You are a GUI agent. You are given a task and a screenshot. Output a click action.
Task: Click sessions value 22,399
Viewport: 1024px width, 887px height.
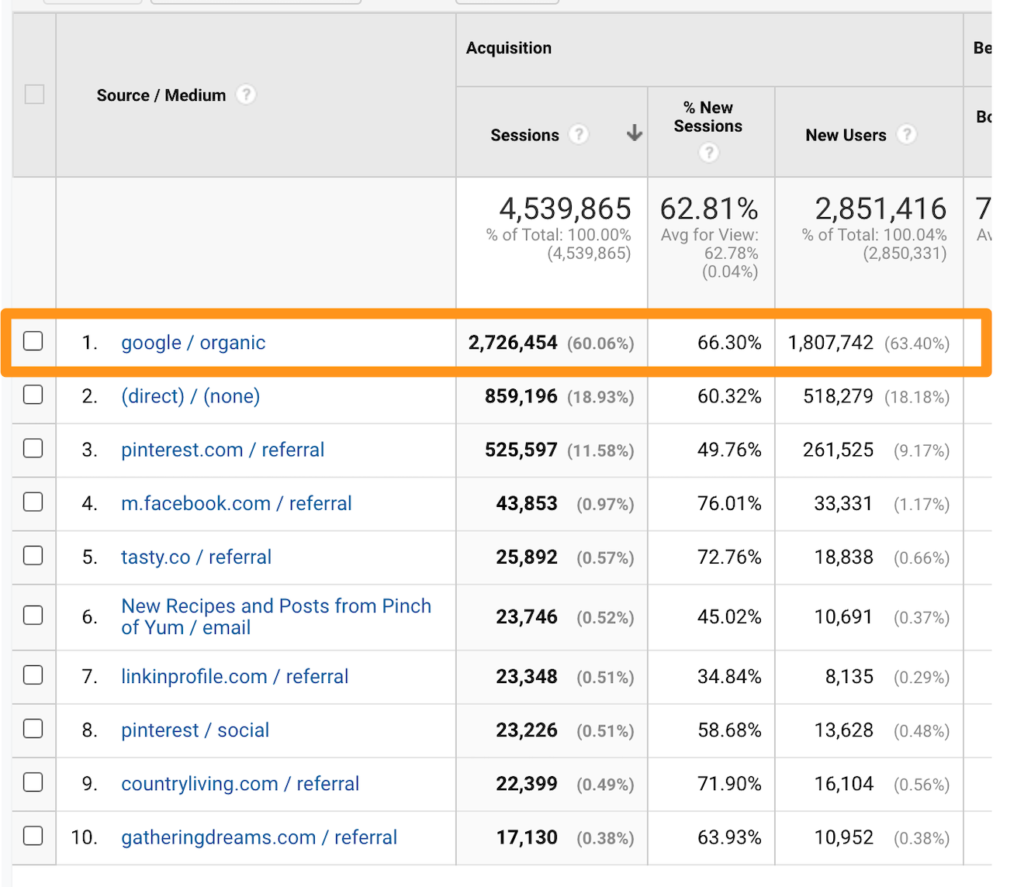pyautogui.click(x=527, y=783)
